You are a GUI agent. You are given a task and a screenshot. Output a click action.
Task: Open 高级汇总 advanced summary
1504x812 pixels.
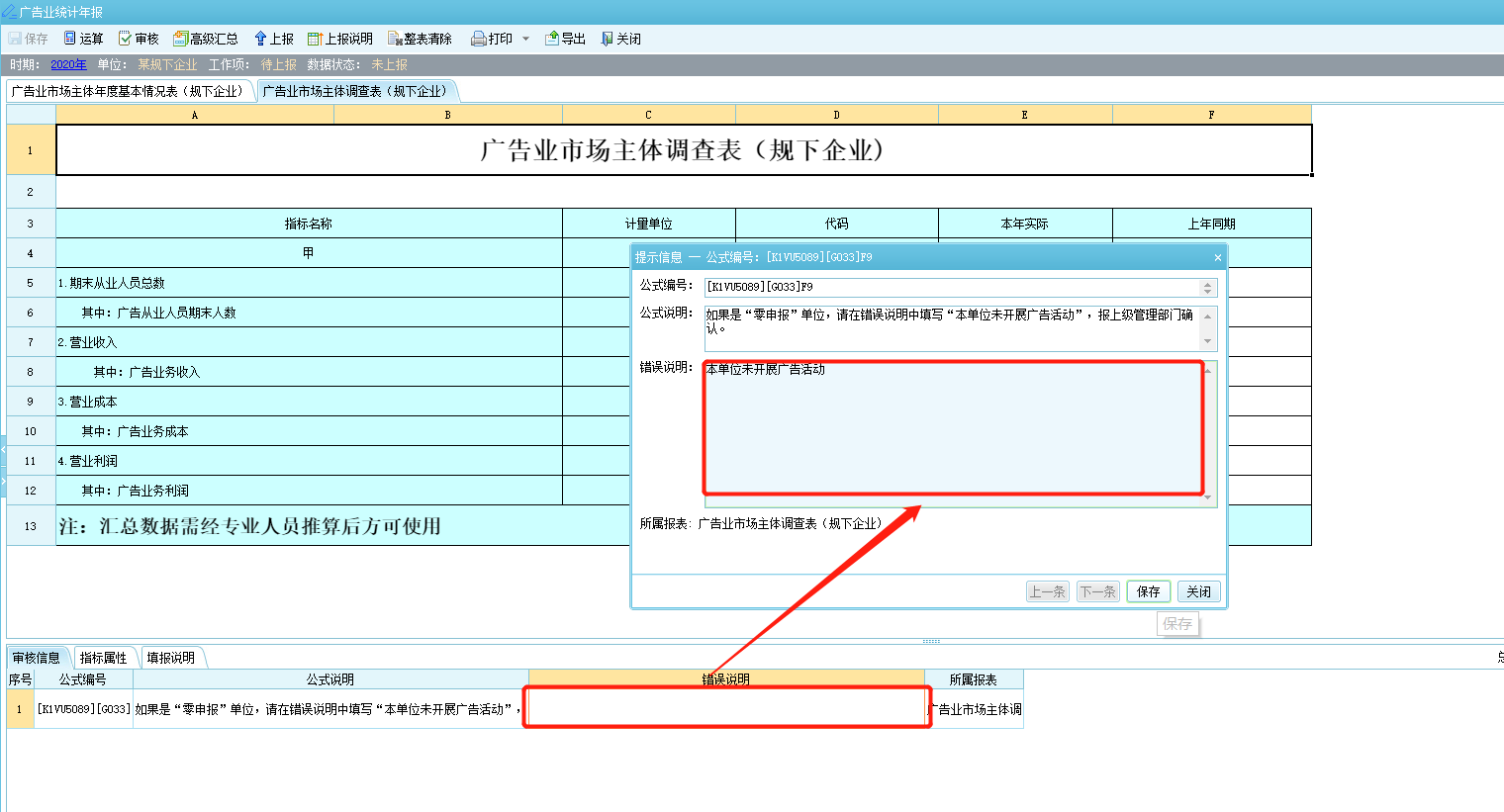pyautogui.click(x=180, y=39)
